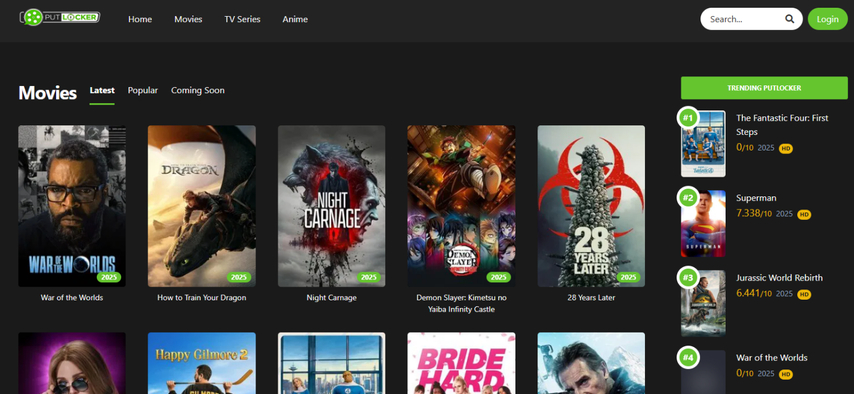This screenshot has height=394, width=854.
Task: Go to TV Series section
Action: tap(242, 19)
